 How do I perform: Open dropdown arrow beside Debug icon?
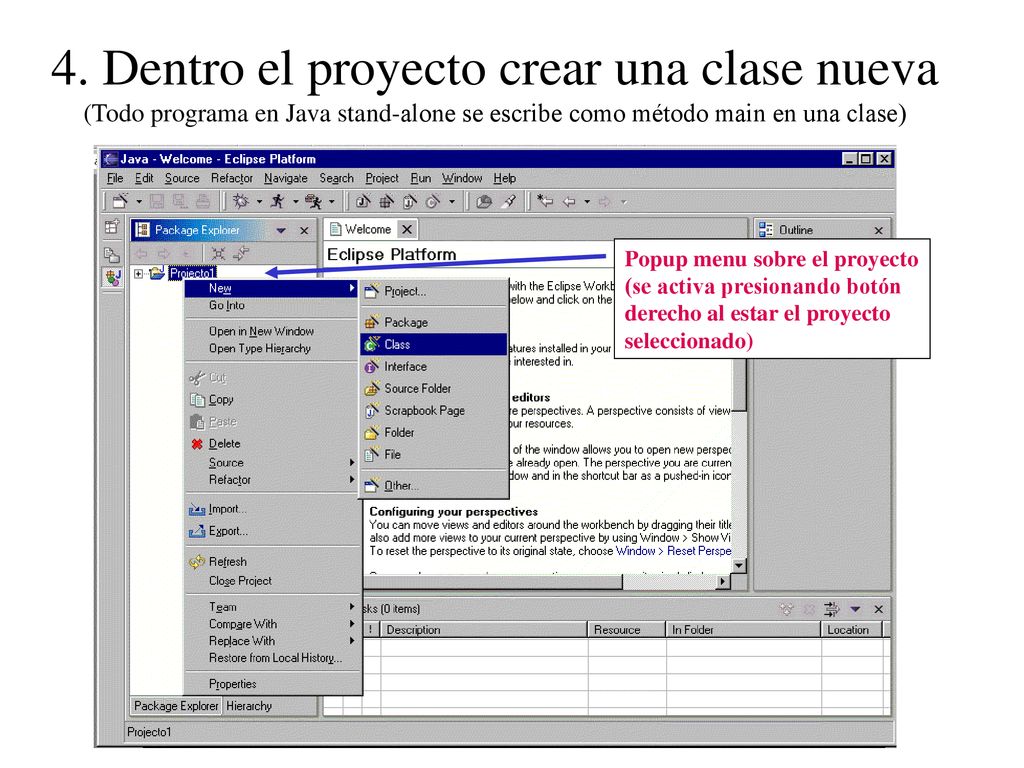pyautogui.click(x=259, y=202)
